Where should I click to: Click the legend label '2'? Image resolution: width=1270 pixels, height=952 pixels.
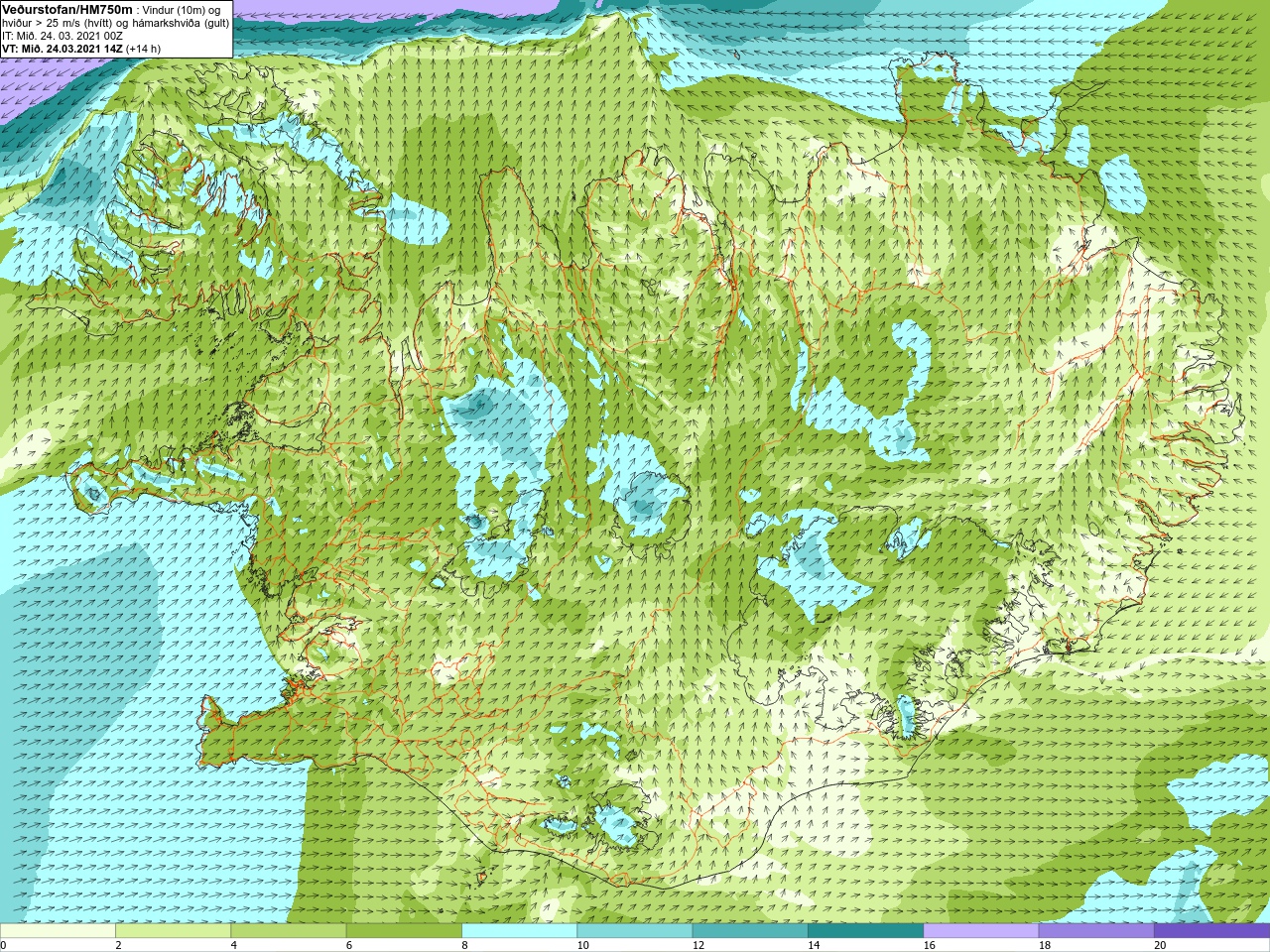pyautogui.click(x=118, y=945)
